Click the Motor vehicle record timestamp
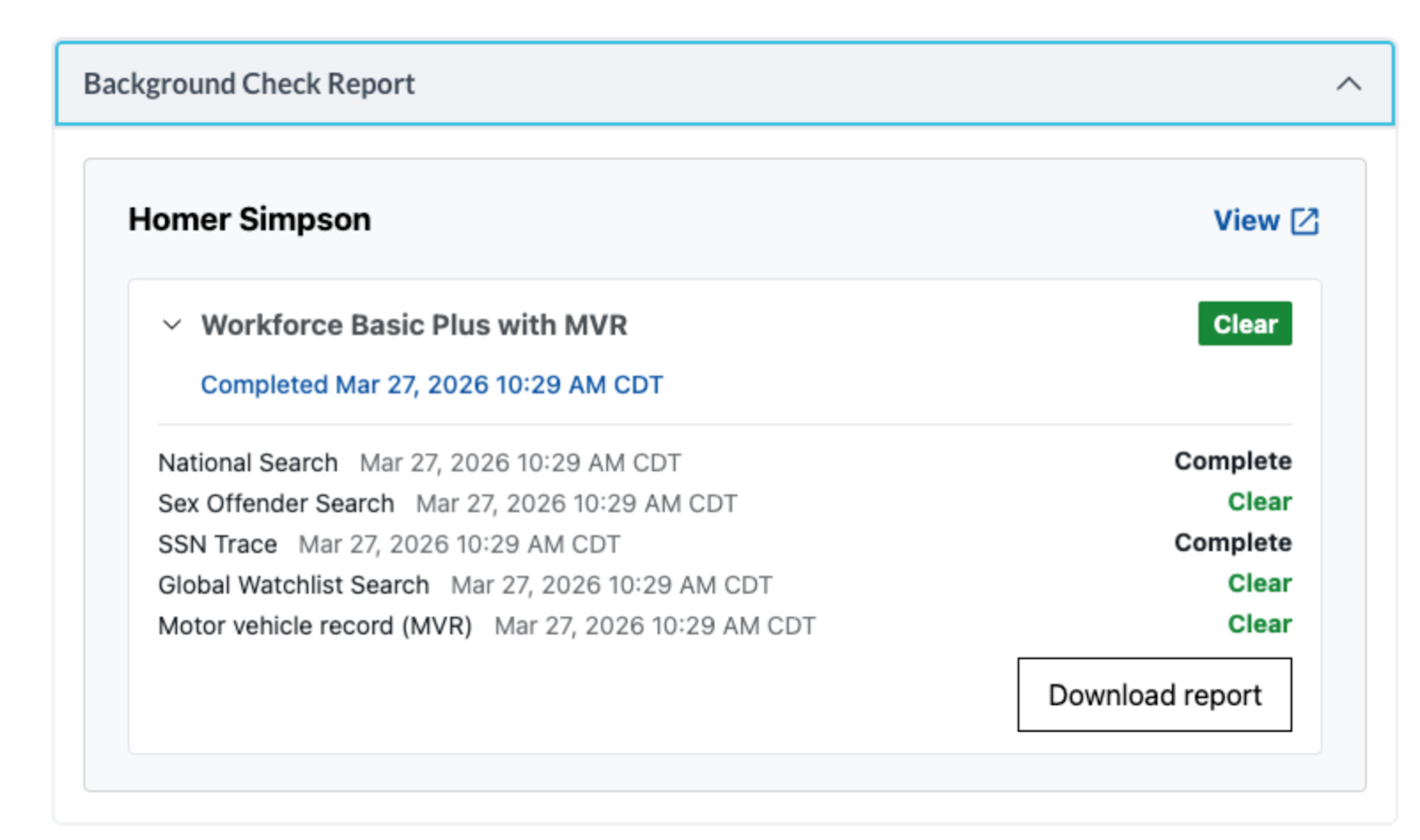The width and height of the screenshot is (1420, 840). [655, 625]
